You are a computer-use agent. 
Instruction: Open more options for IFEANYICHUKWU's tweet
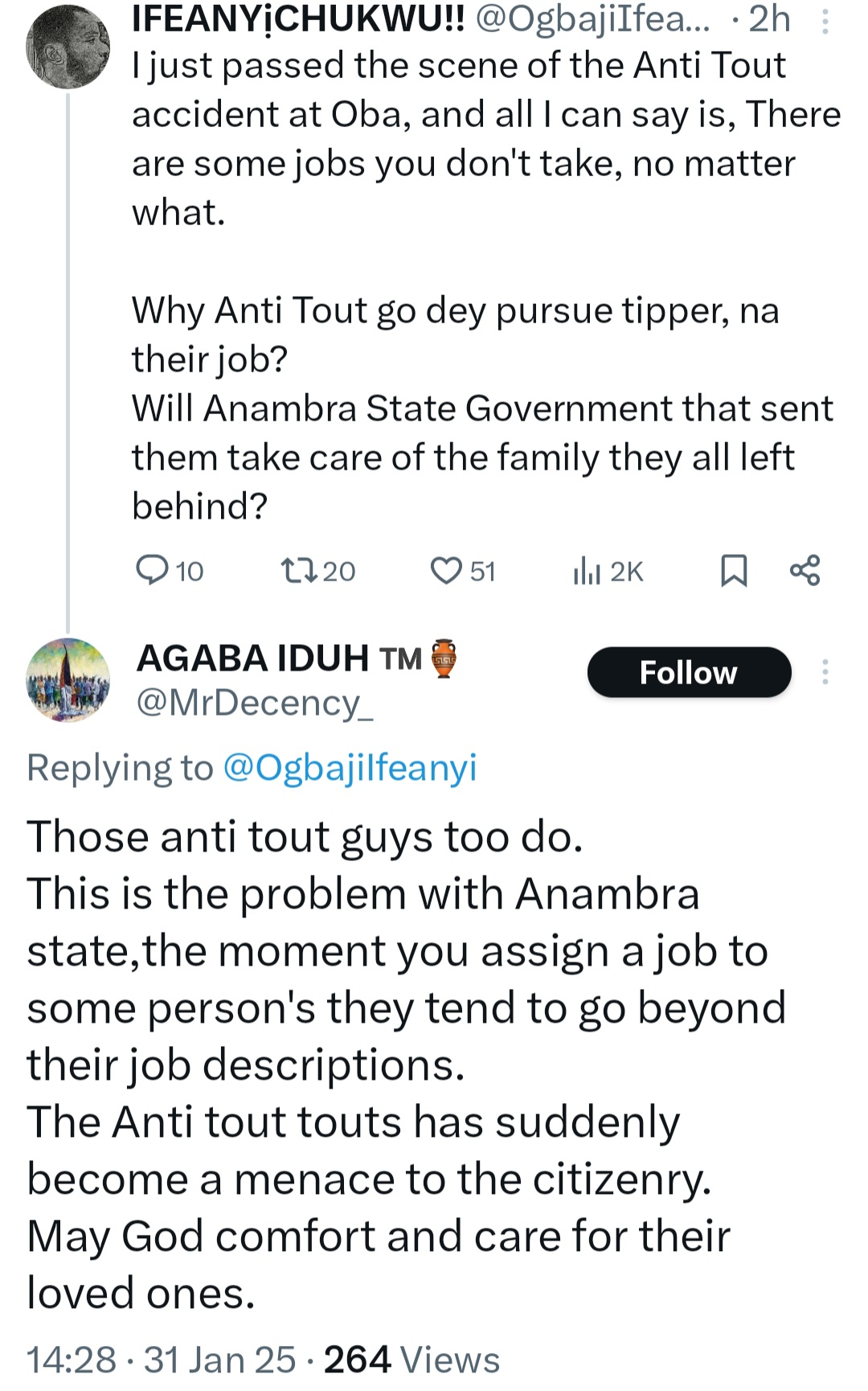[x=825, y=21]
